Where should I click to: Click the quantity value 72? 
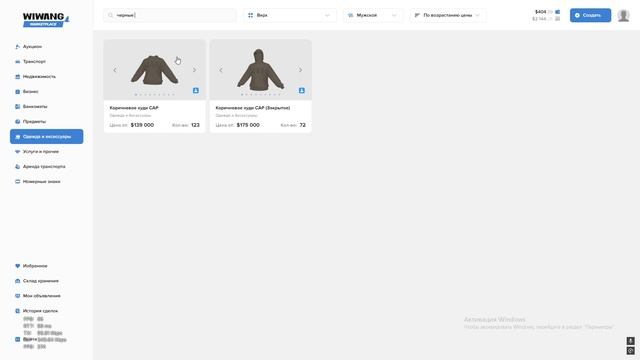coord(302,125)
